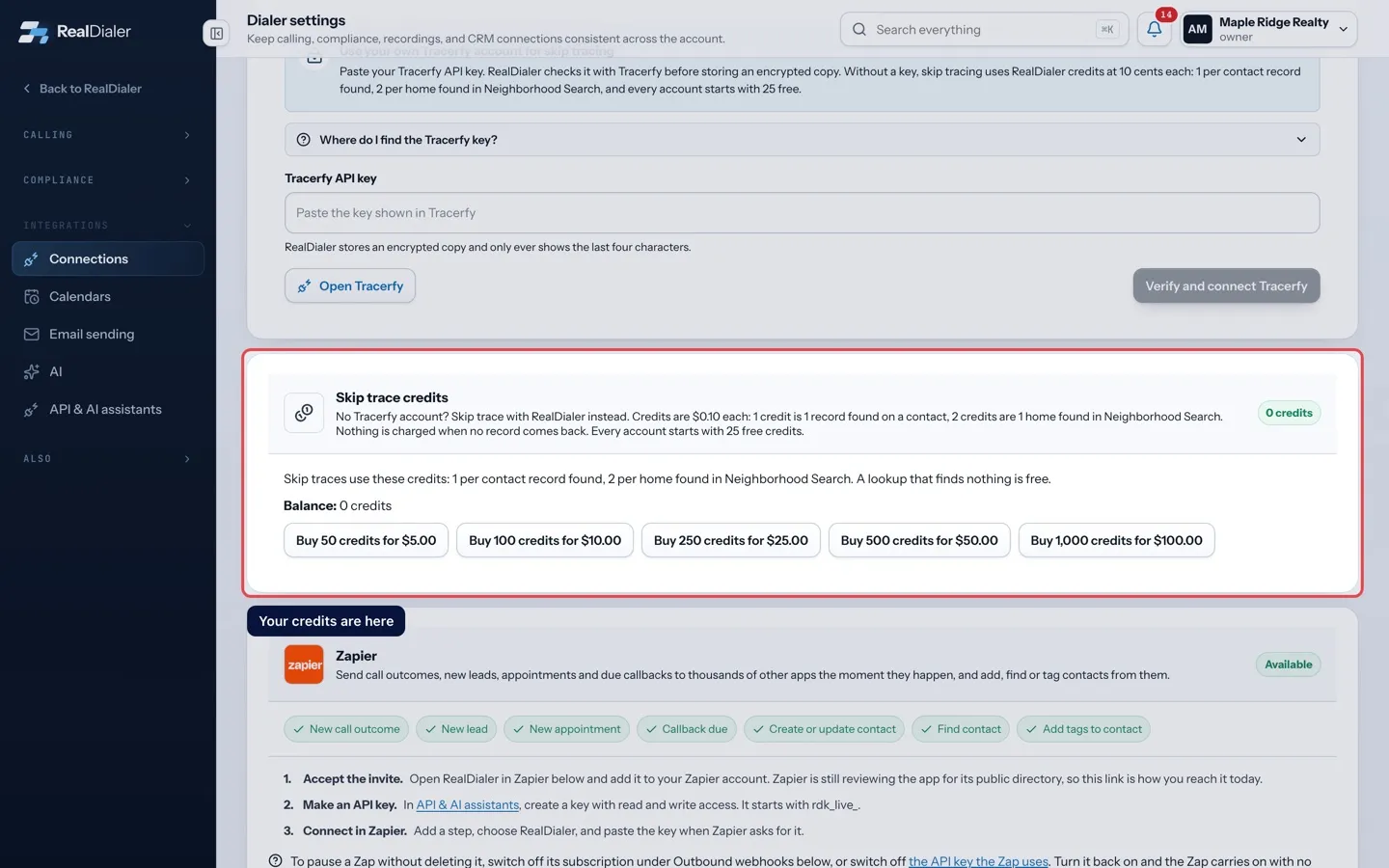Buy 100 credits for $10.00
This screenshot has height=868, width=1389.
545,540
